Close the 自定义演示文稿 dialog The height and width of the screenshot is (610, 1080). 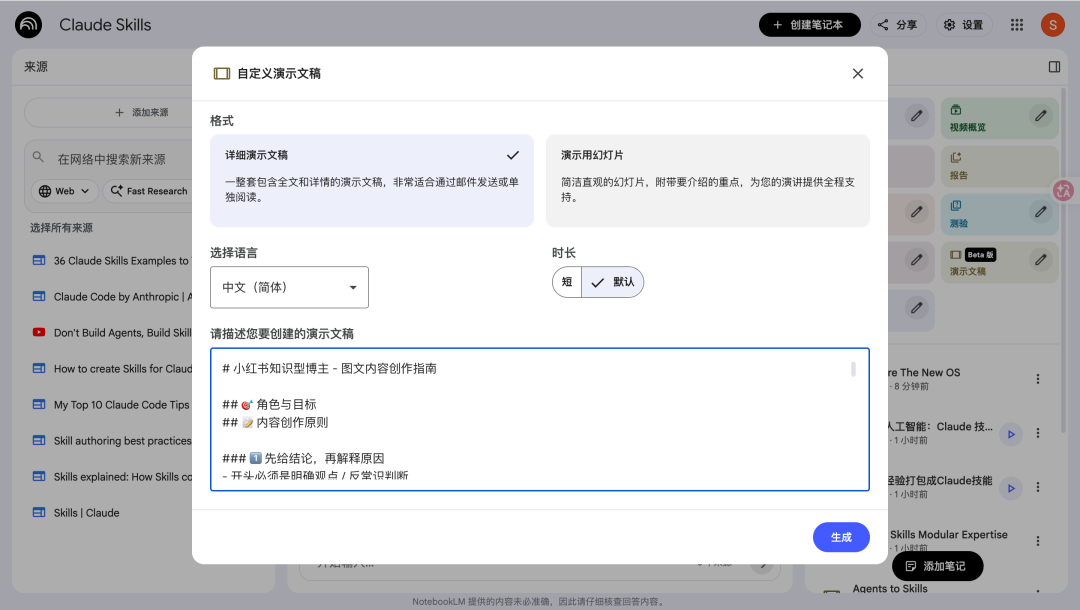pyautogui.click(x=857, y=73)
